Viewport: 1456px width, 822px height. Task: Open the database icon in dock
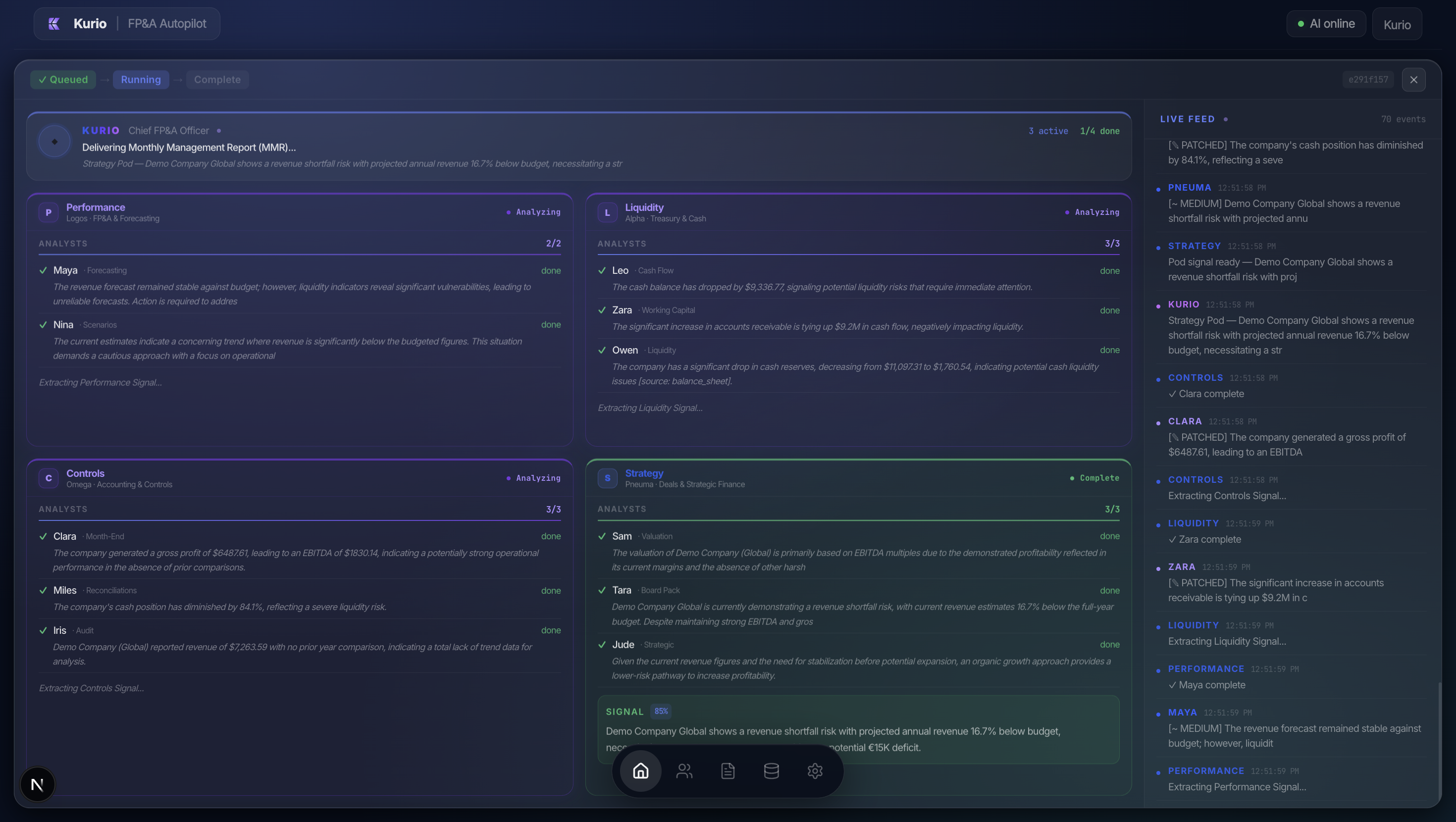pyautogui.click(x=771, y=771)
